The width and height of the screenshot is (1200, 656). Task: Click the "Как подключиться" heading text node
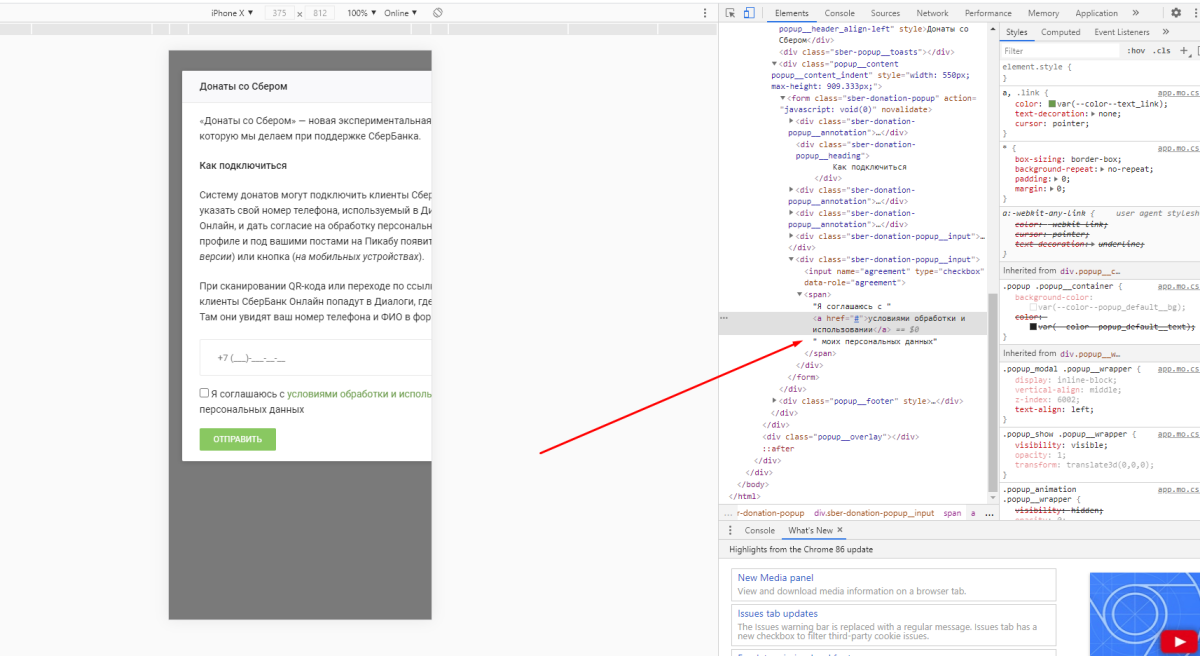point(869,167)
